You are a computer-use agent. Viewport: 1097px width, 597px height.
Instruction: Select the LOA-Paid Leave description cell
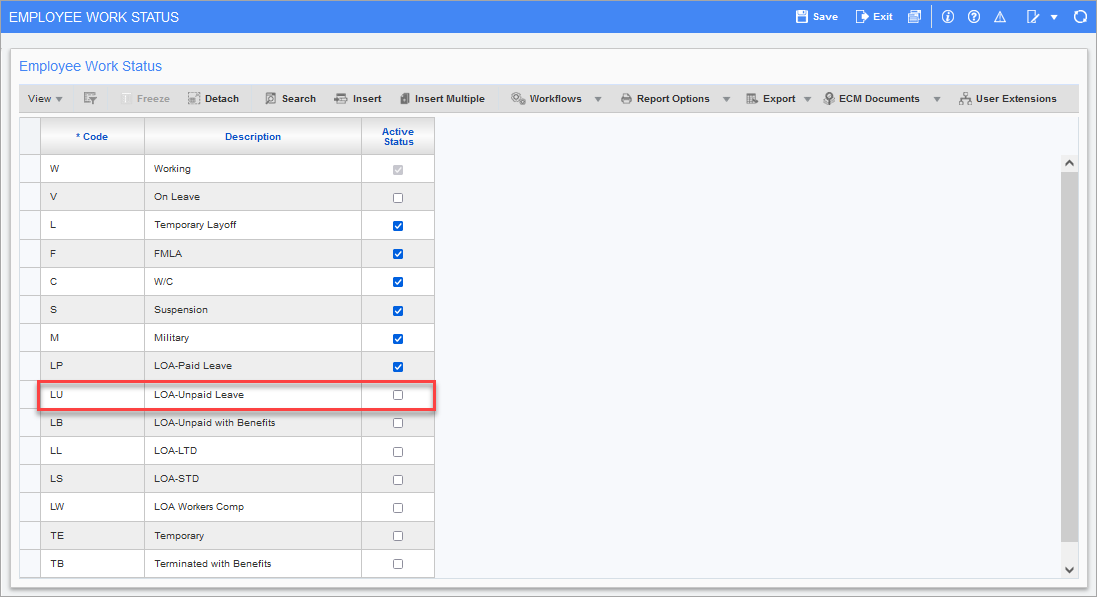coord(253,366)
